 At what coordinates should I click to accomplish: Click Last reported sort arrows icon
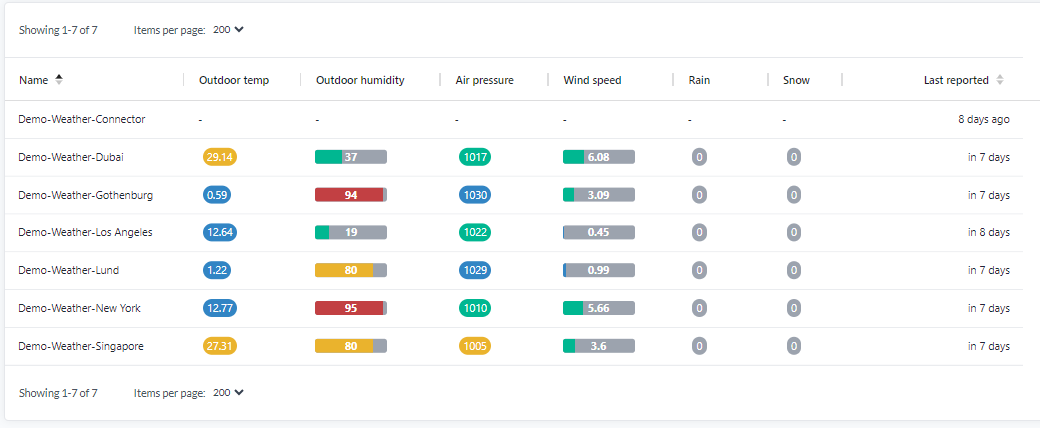pyautogui.click(x=1000, y=80)
